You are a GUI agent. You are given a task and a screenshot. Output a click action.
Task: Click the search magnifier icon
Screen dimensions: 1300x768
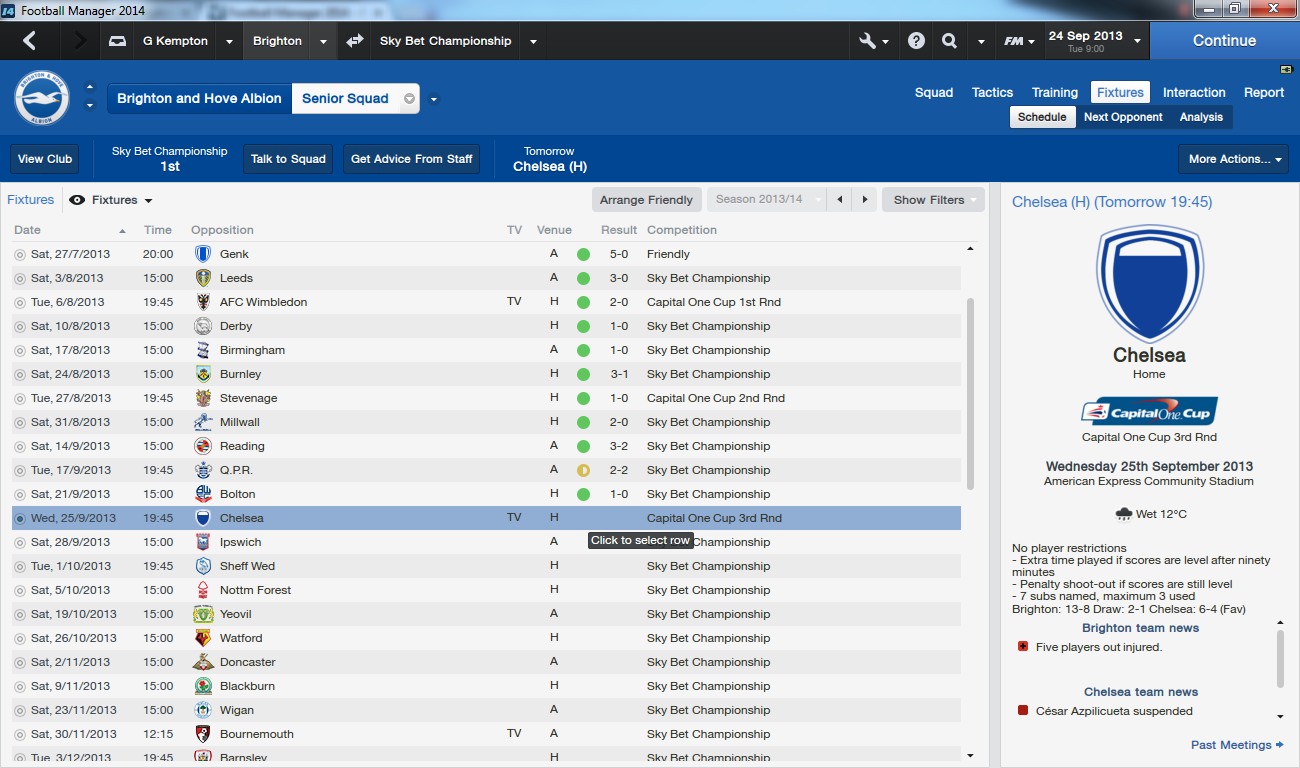point(949,41)
